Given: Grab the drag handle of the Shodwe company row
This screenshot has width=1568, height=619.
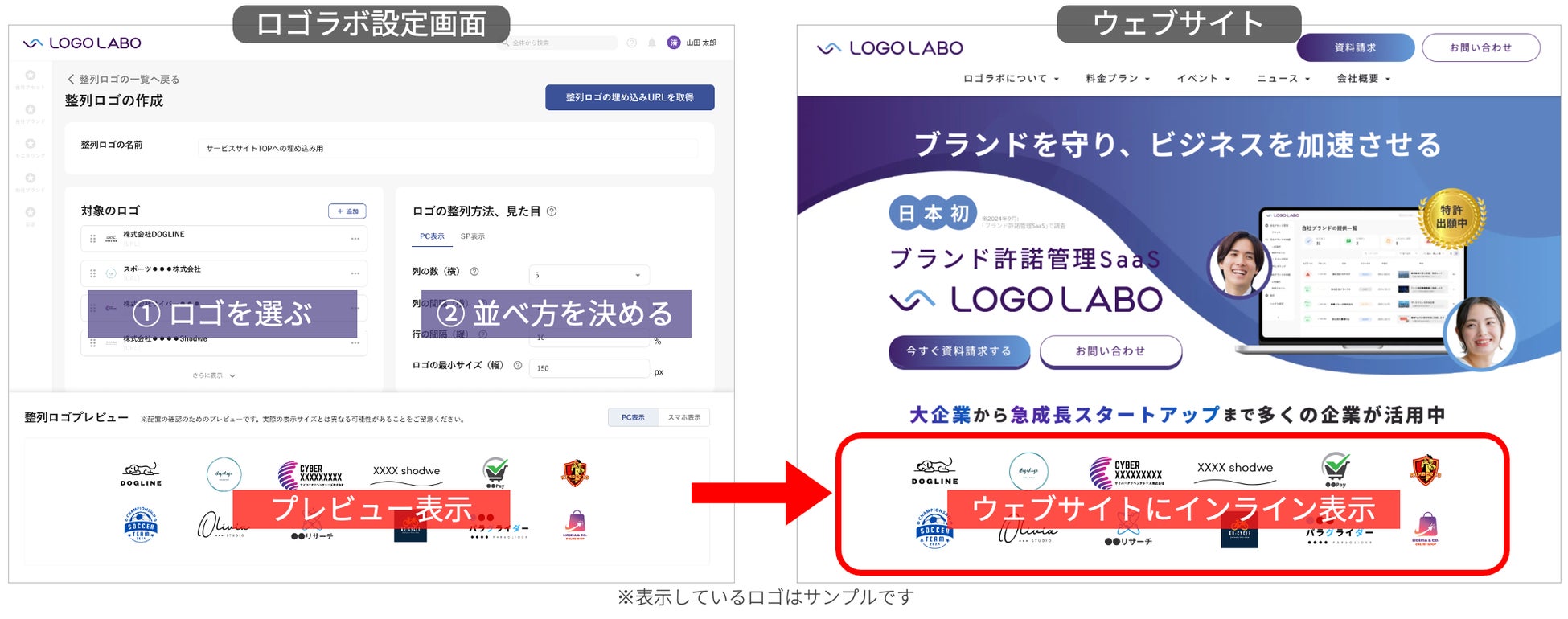Looking at the screenshot, I should tap(92, 343).
